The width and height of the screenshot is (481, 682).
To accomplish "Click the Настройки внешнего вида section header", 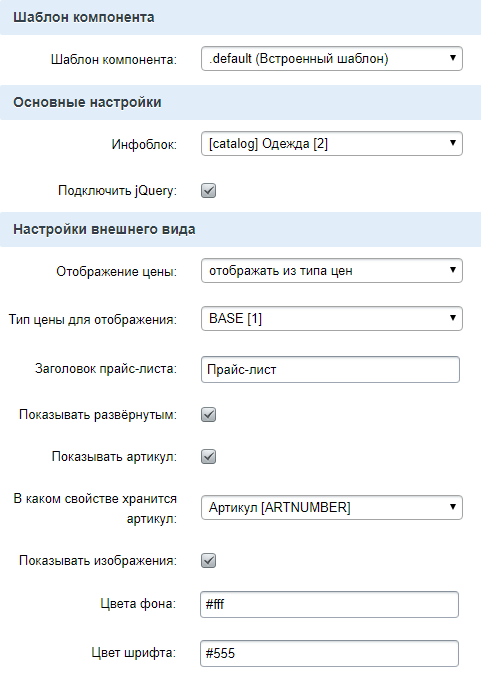I will [x=240, y=230].
